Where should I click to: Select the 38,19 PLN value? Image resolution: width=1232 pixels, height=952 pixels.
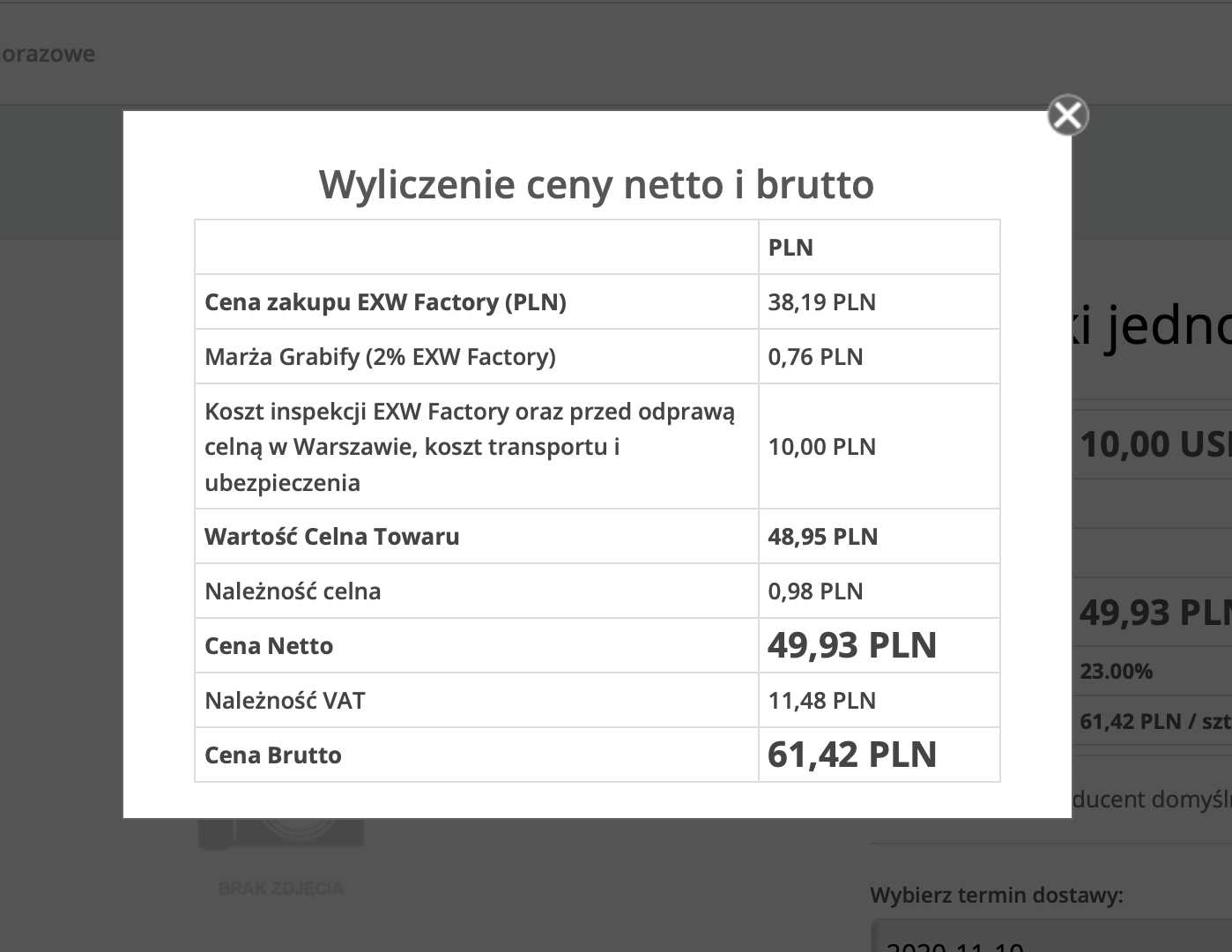[x=821, y=302]
